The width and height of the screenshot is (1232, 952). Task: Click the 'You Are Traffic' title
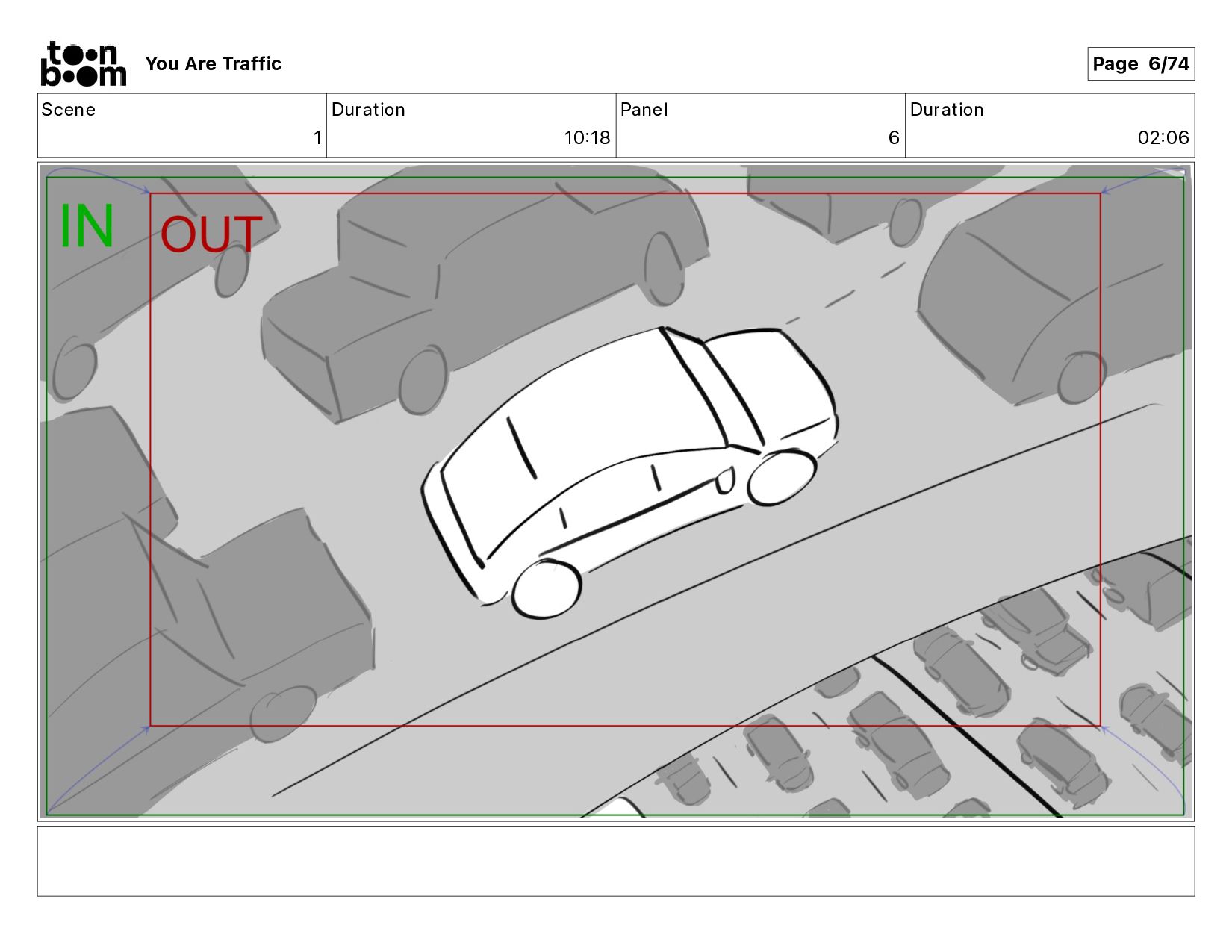(x=214, y=63)
